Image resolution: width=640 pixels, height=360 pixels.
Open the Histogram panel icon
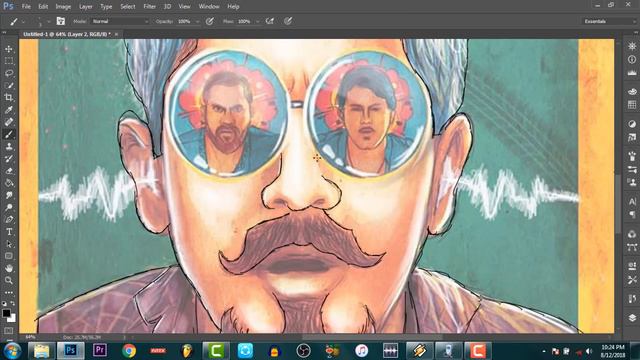[x=632, y=73]
